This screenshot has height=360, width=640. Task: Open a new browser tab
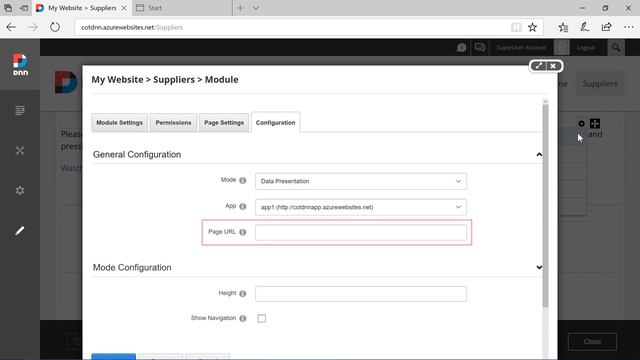240,8
